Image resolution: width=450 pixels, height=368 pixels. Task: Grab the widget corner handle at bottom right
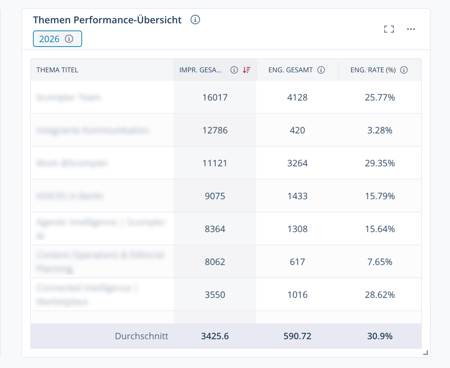[x=425, y=353]
